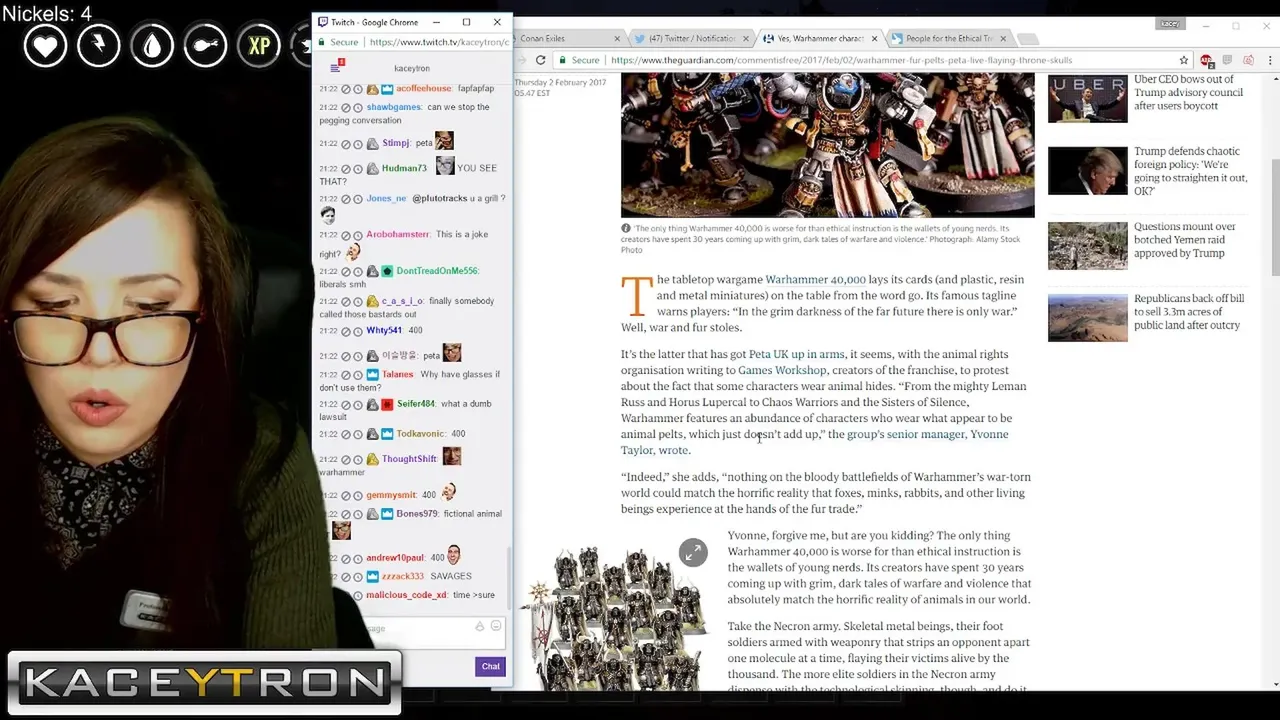
Task: Click the lightning bolt overlay icon
Action: 99,46
